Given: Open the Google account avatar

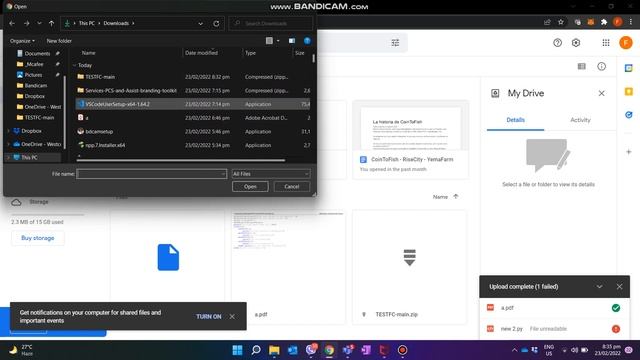Looking at the screenshot, I should 626,42.
